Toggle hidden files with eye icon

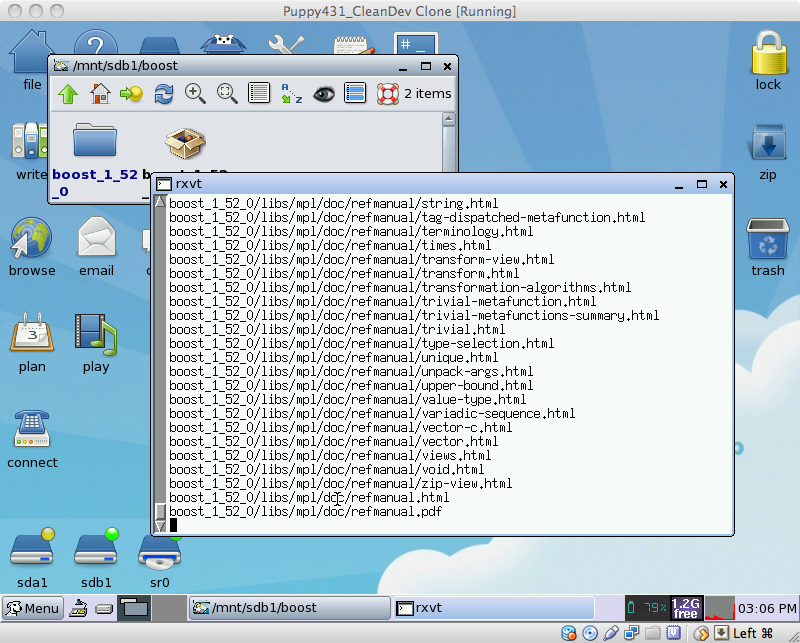[x=323, y=94]
